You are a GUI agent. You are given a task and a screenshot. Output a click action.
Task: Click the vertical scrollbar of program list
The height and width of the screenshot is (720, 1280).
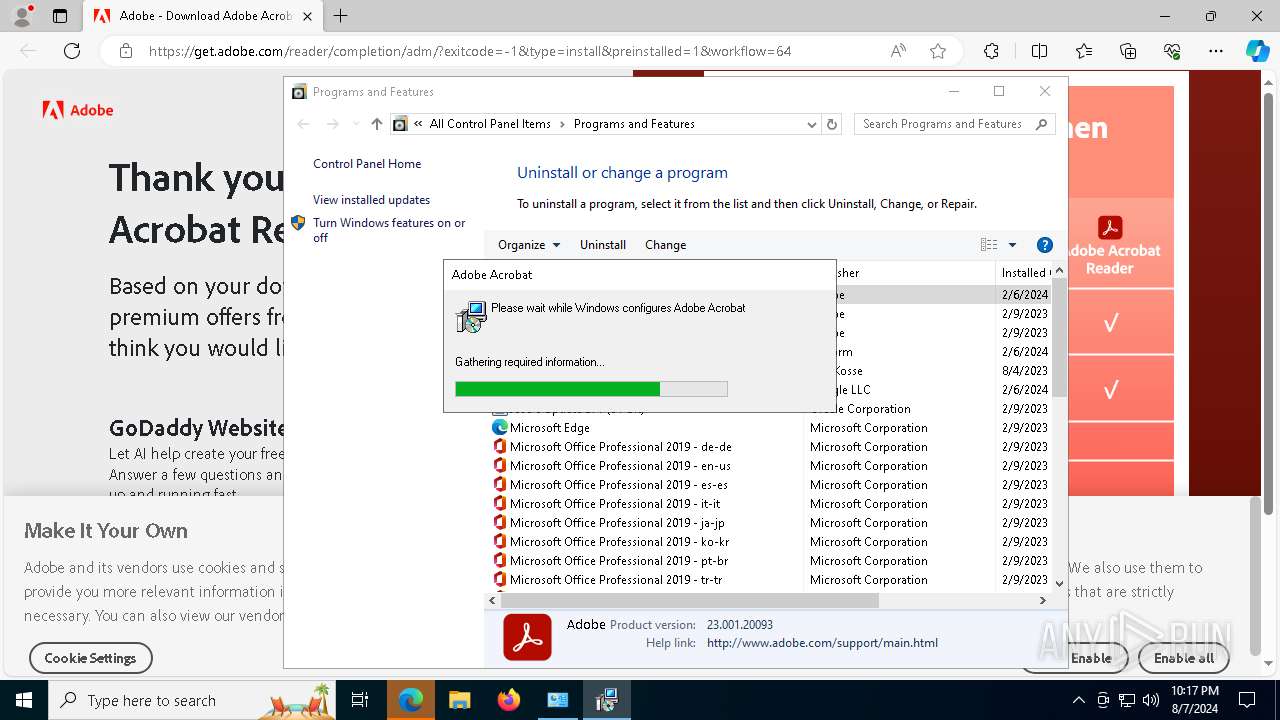(1060, 340)
